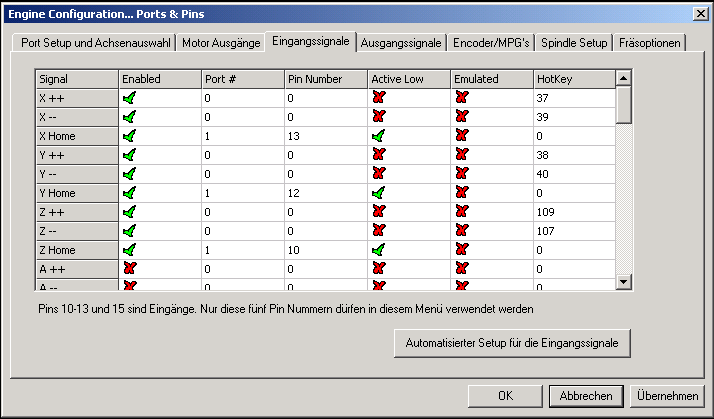This screenshot has height=419, width=714.
Task: Toggle Active Low cross for Y --
Action: (x=379, y=173)
